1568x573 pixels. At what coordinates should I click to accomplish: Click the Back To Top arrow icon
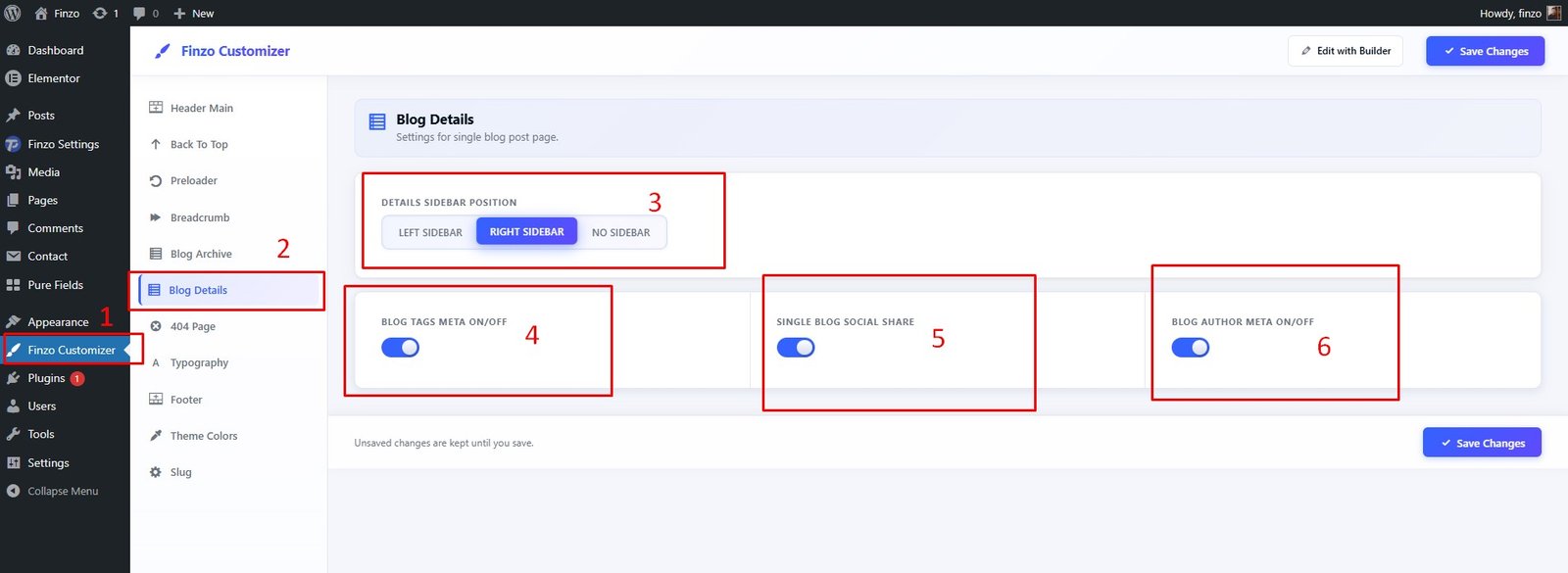(x=156, y=144)
